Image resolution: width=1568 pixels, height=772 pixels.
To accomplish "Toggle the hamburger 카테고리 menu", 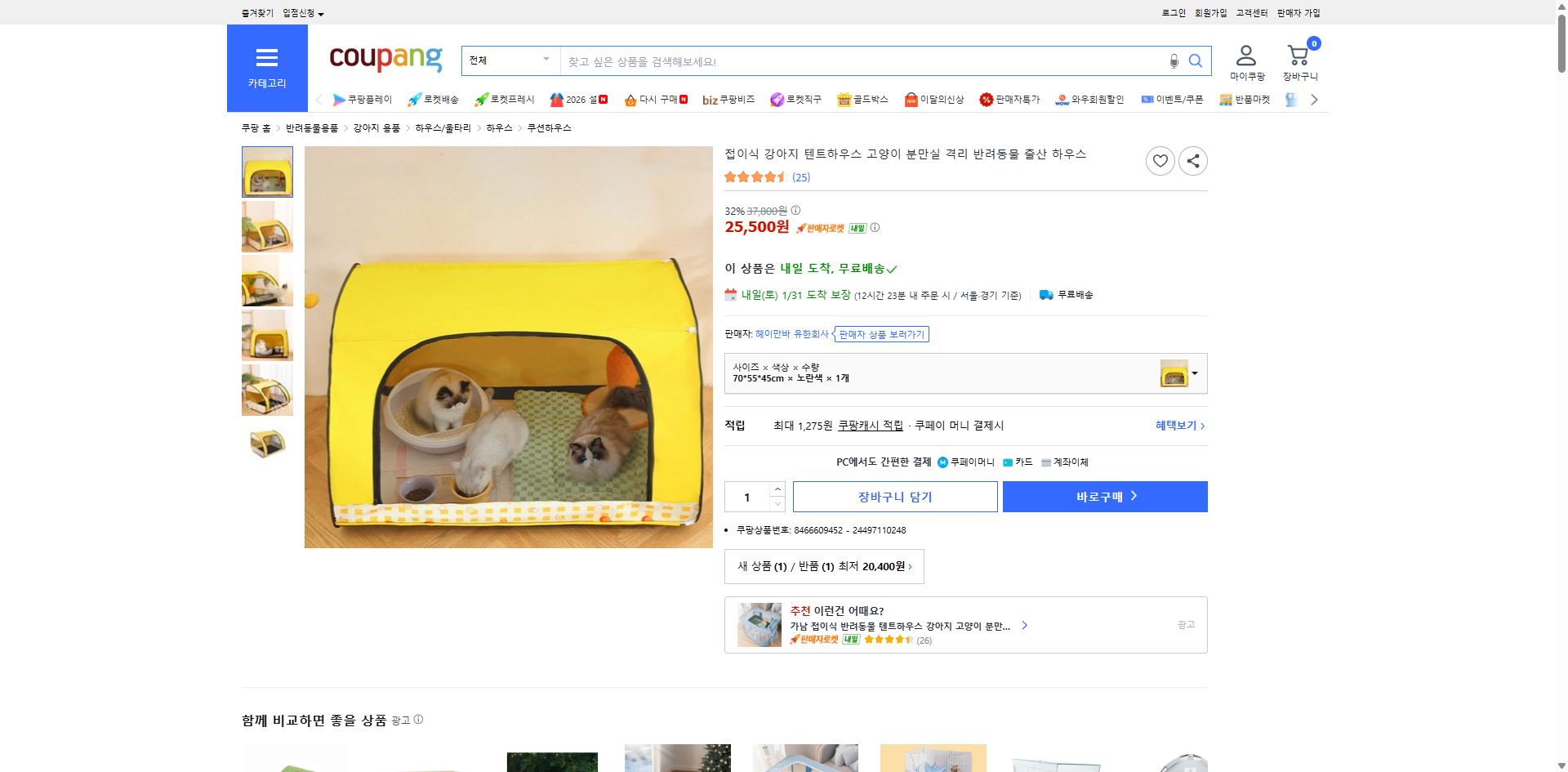I will (x=267, y=57).
